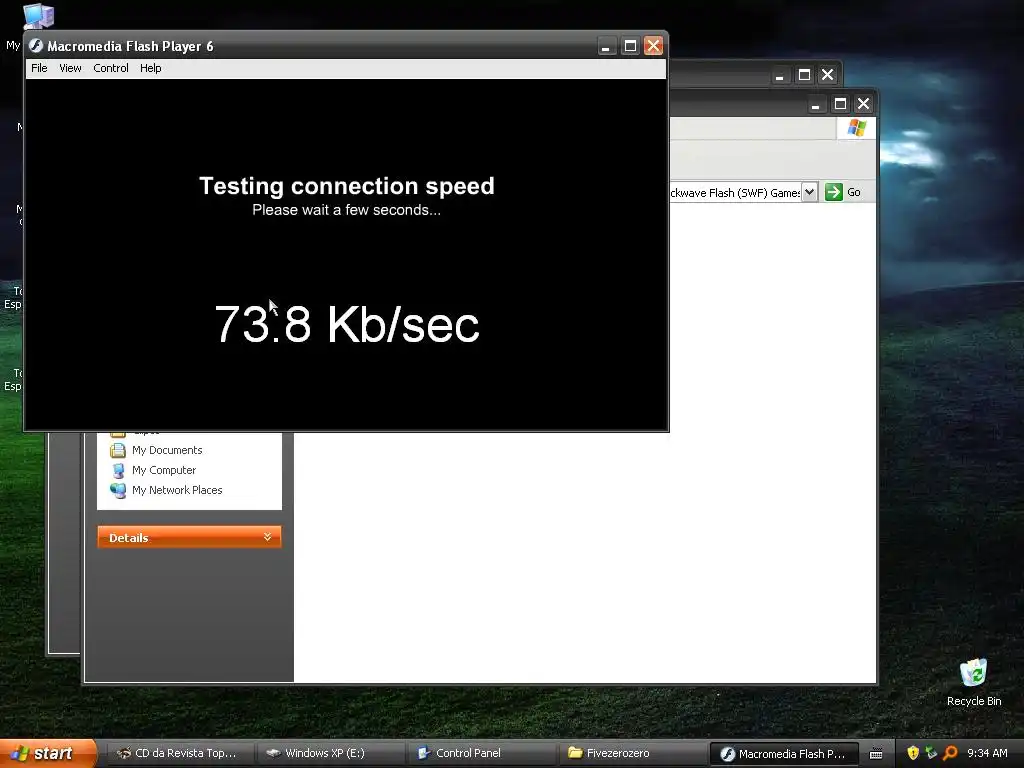
Task: Open the address bar dropdown in Explorer
Action: pos(809,192)
